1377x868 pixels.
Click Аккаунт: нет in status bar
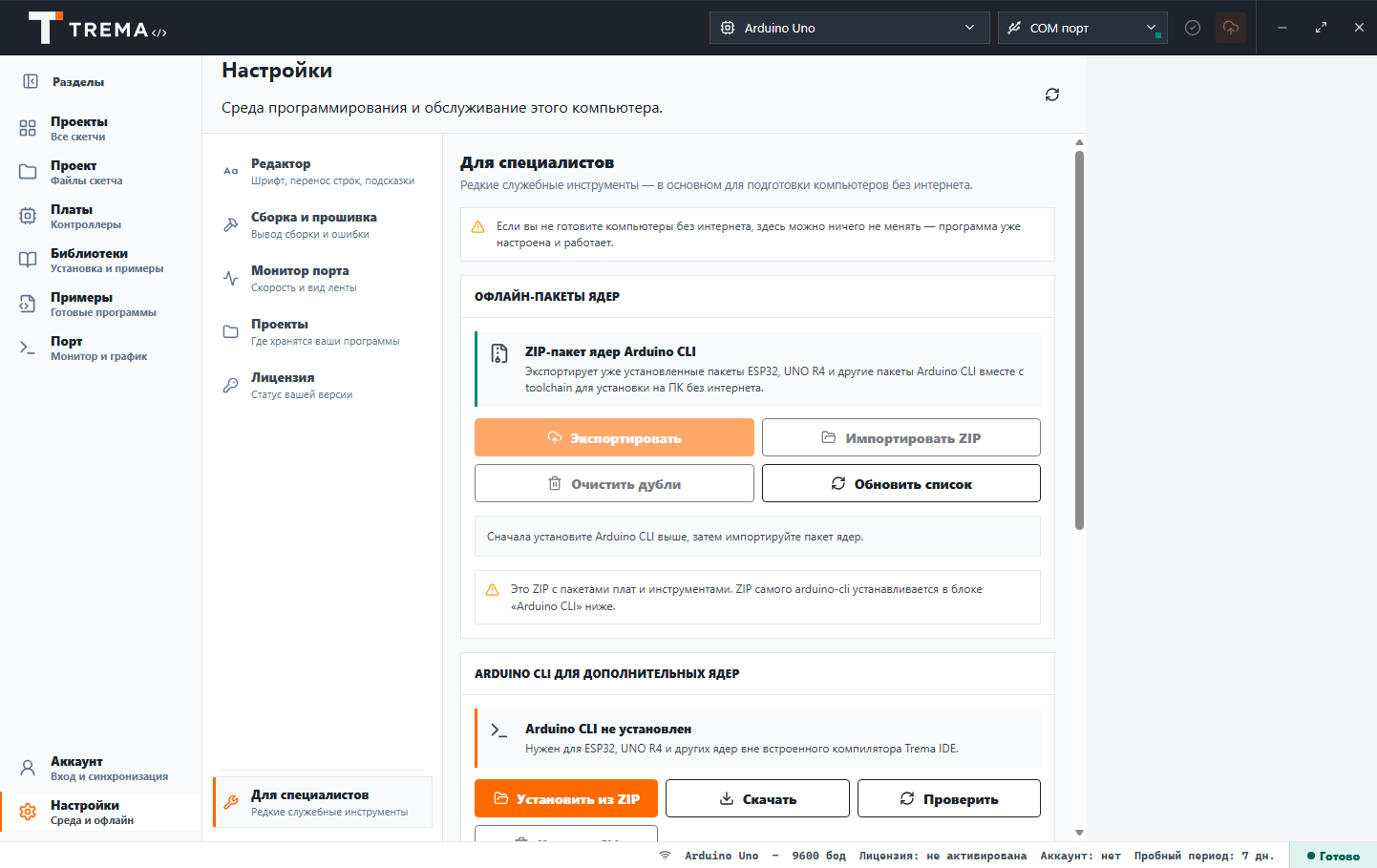pyautogui.click(x=1080, y=856)
